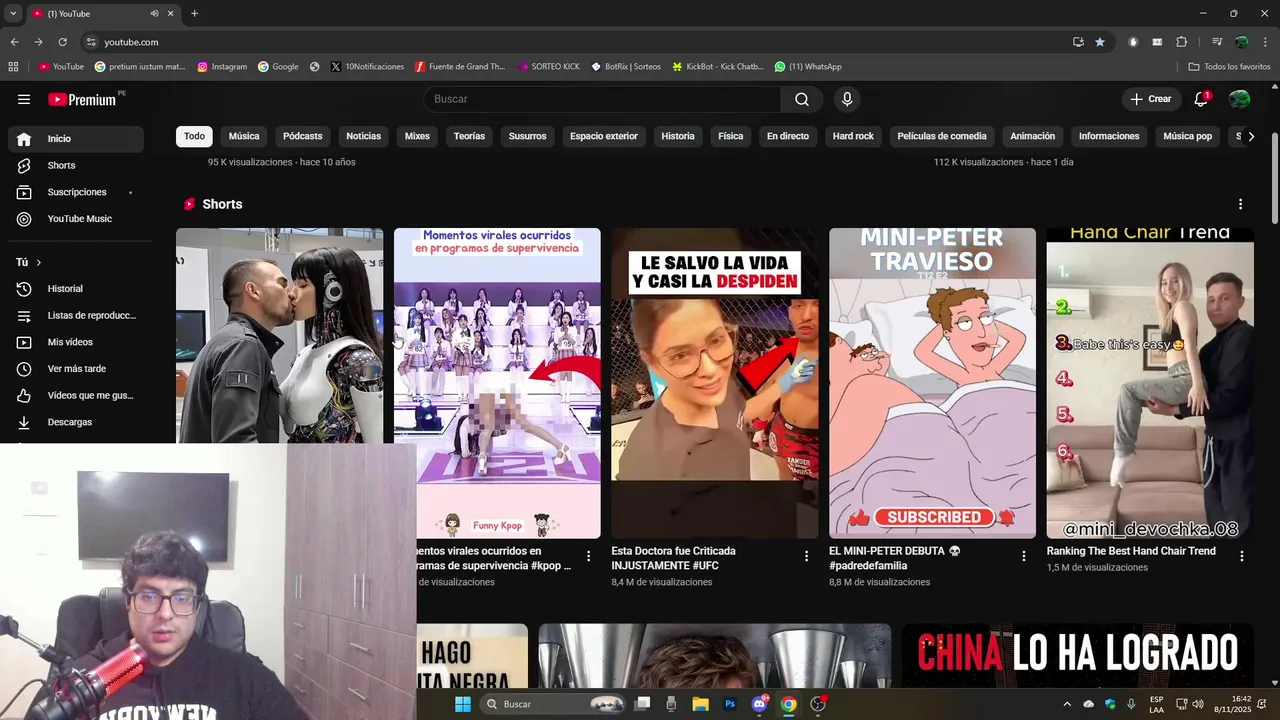Viewport: 1280px width, 720px height.
Task: Select the Noticias filter chip
Action: coord(363,136)
